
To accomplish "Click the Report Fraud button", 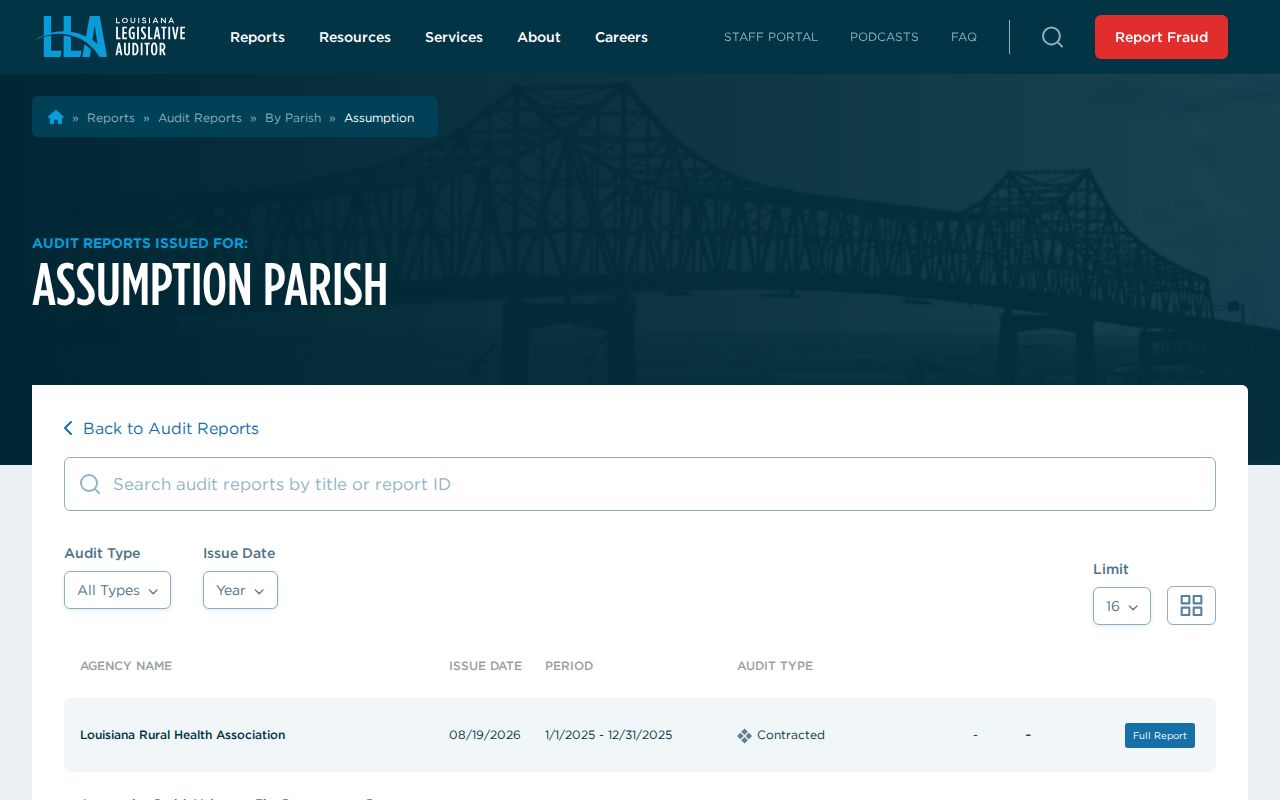I will 1161,37.
